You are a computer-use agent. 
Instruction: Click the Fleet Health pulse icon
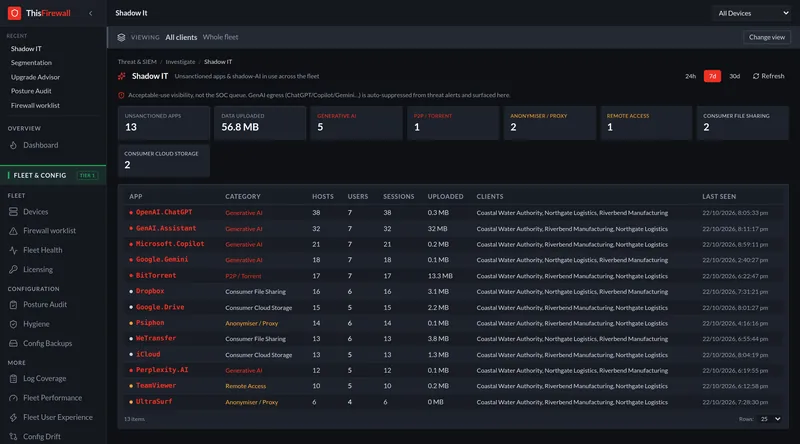point(13,250)
